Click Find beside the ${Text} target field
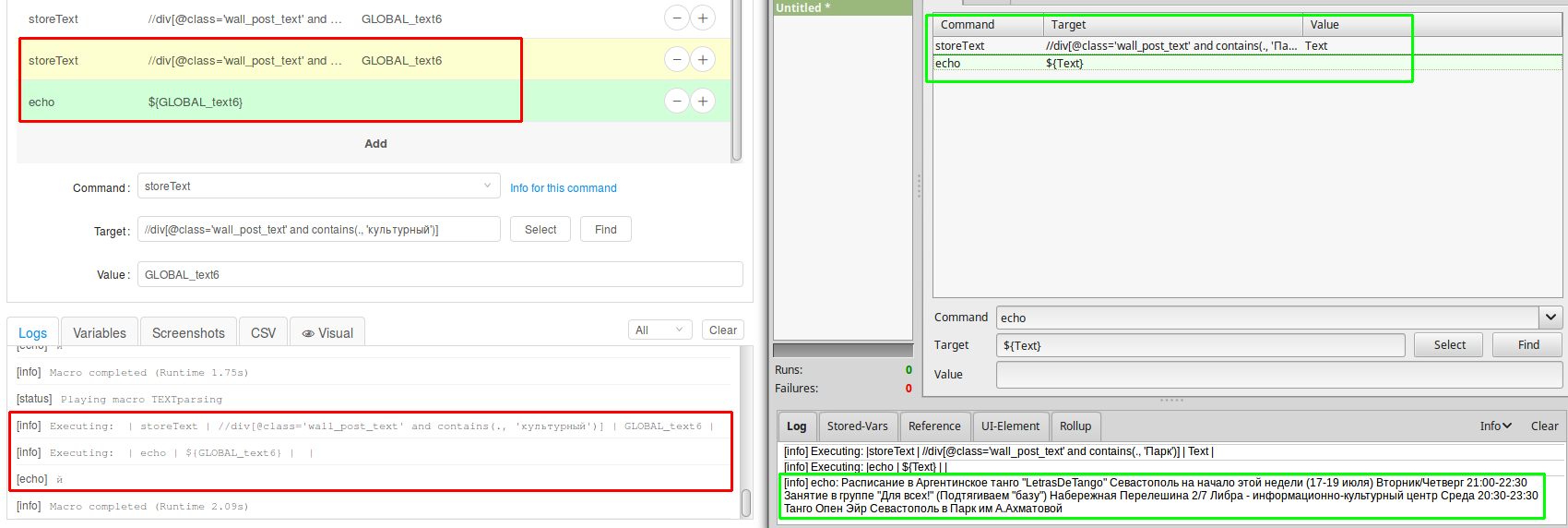Viewport: 1568px width, 528px height. [1527, 345]
